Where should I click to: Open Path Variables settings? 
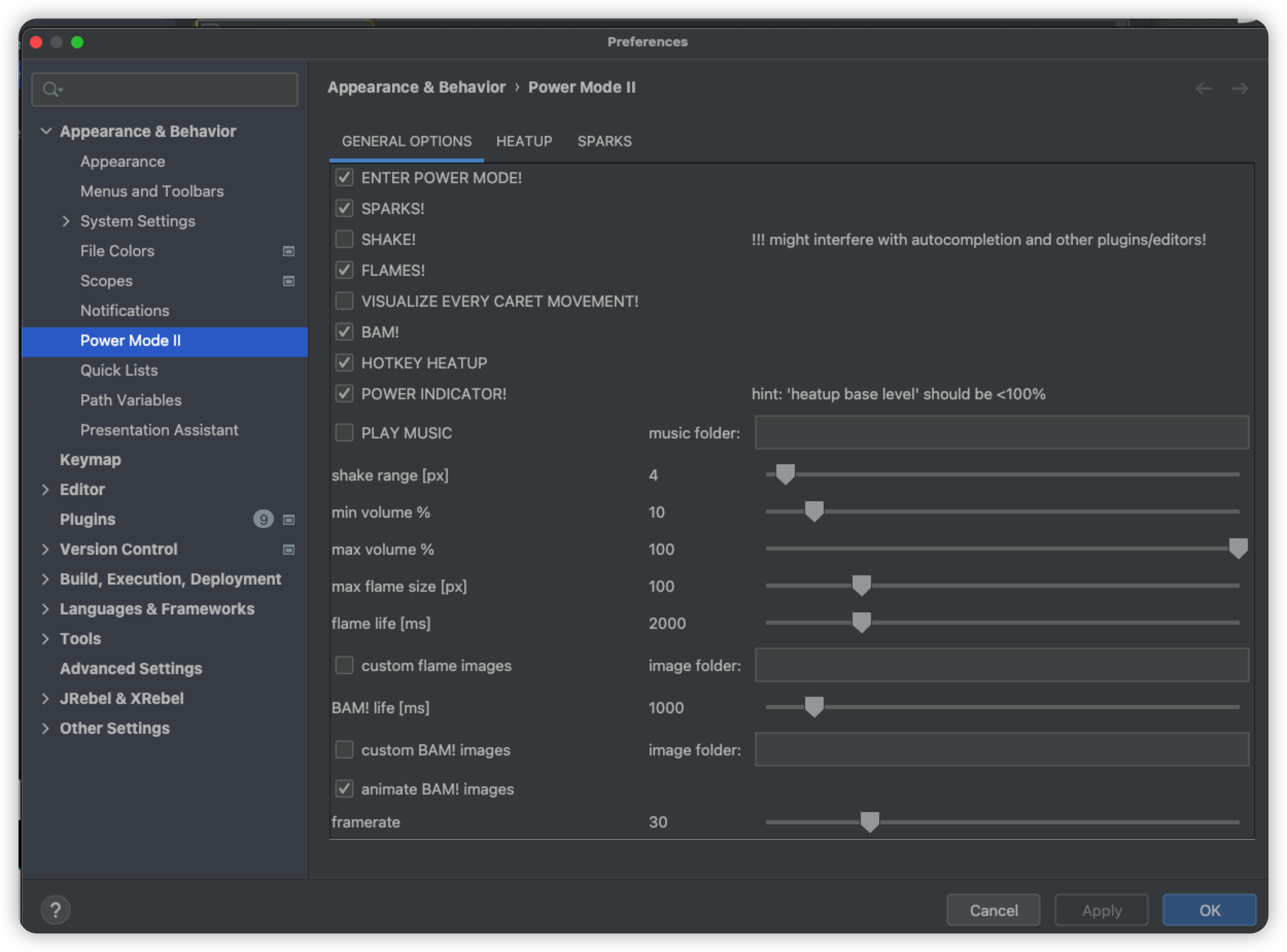point(131,400)
